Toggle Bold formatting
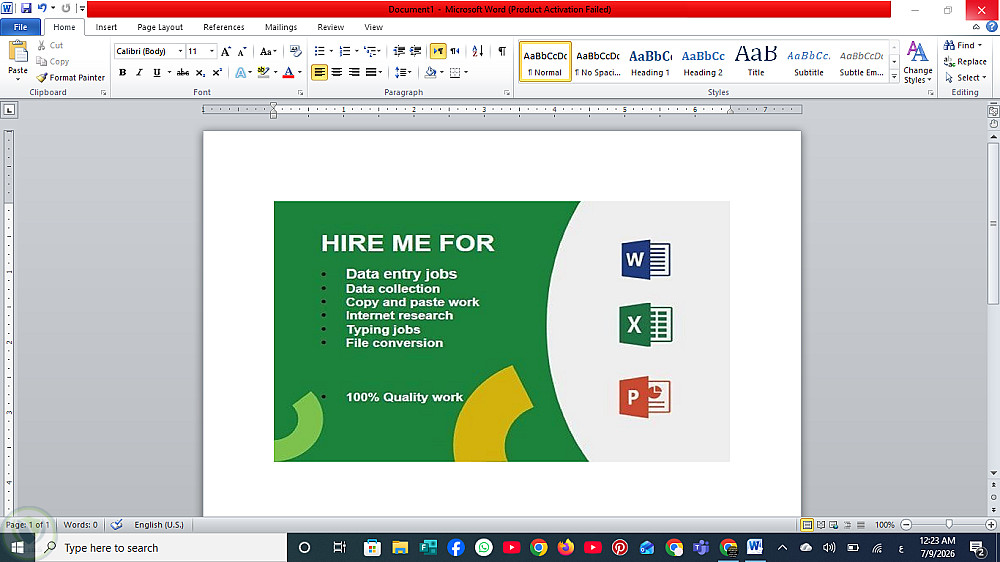The image size is (1000, 562). click(x=122, y=73)
